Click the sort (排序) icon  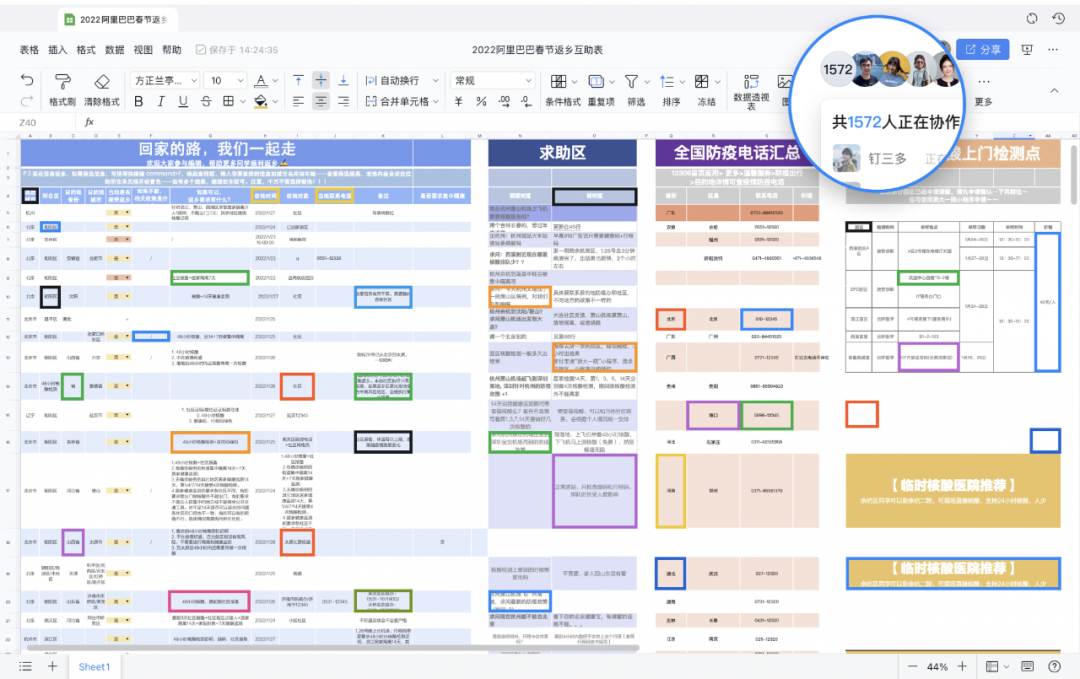(x=668, y=82)
